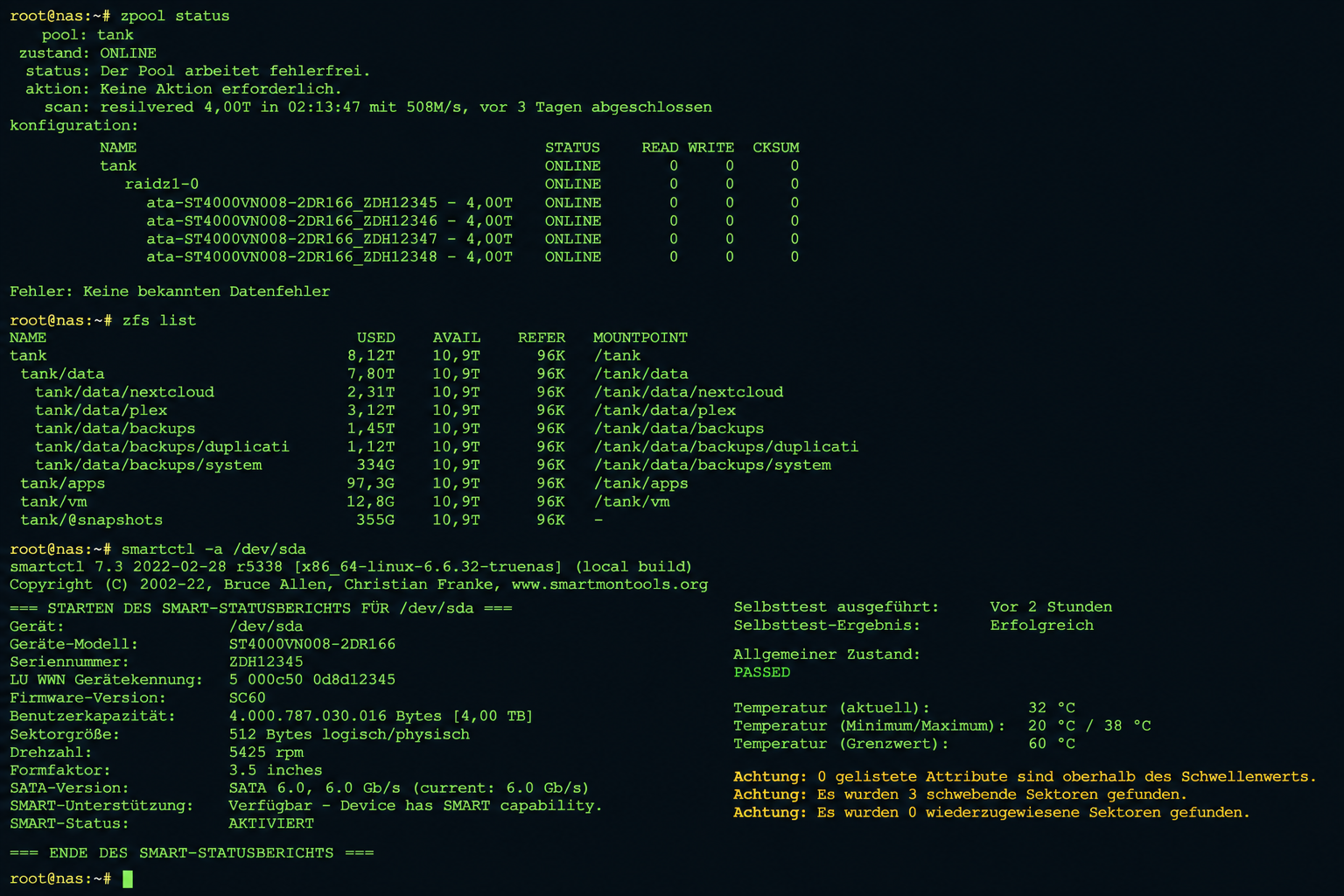The height and width of the screenshot is (896, 1344).
Task: Select disk 'ata-ST4000VN008-2DR166_ZDH12345'
Action: pyautogui.click(x=291, y=203)
